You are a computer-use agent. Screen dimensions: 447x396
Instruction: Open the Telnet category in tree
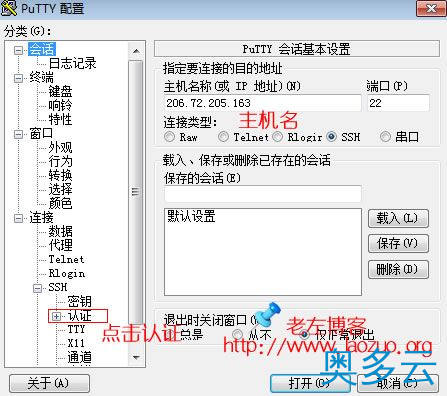pos(66,259)
